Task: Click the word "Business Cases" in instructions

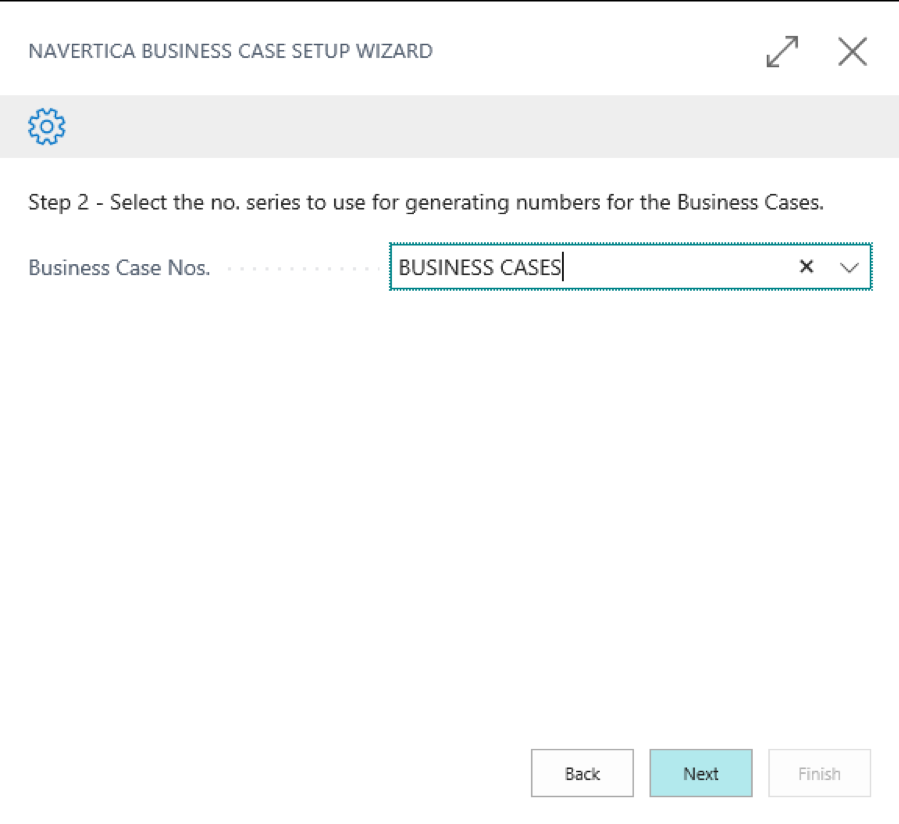Action: 750,202
